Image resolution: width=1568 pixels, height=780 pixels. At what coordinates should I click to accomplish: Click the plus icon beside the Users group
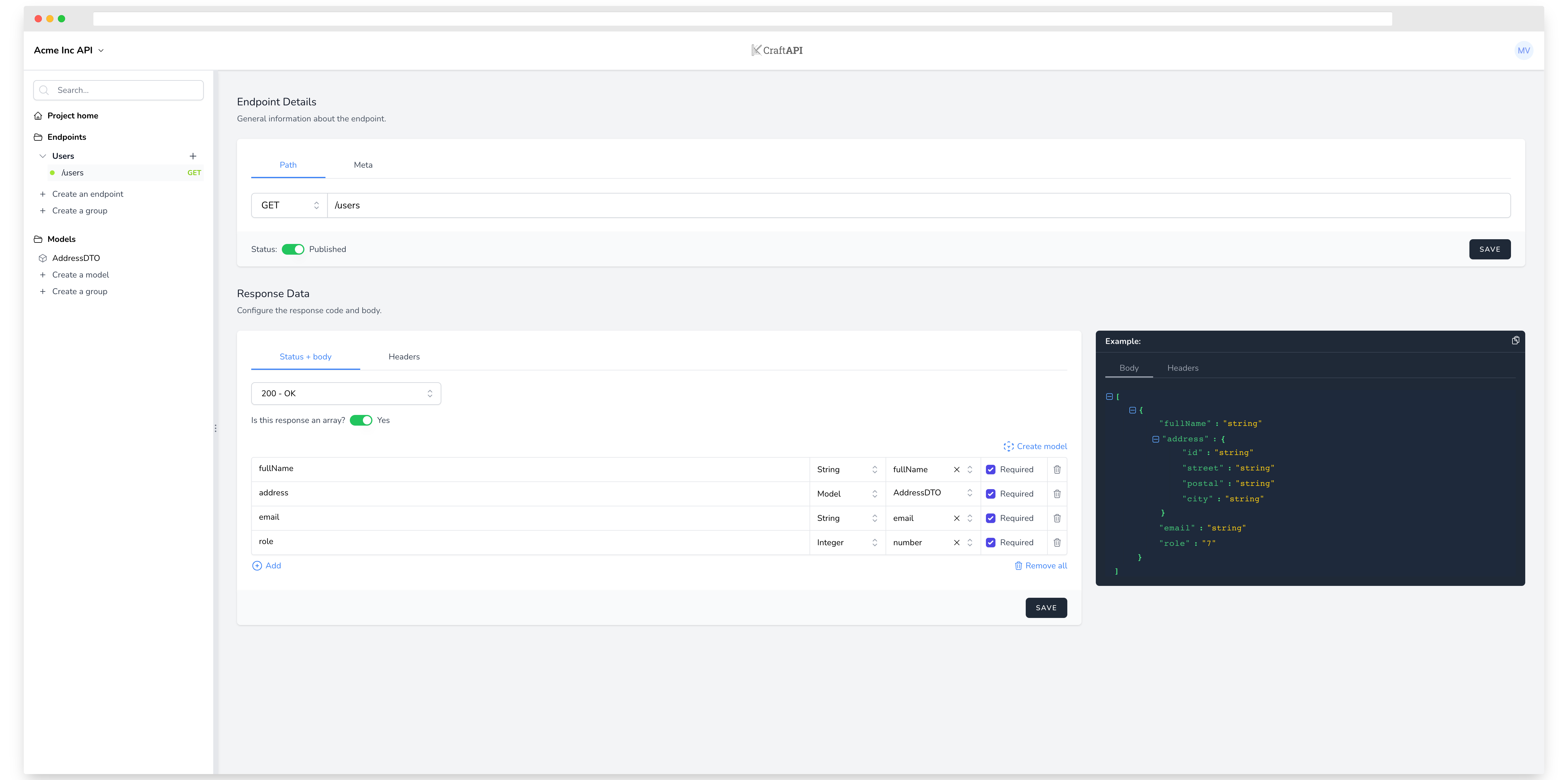[x=193, y=156]
